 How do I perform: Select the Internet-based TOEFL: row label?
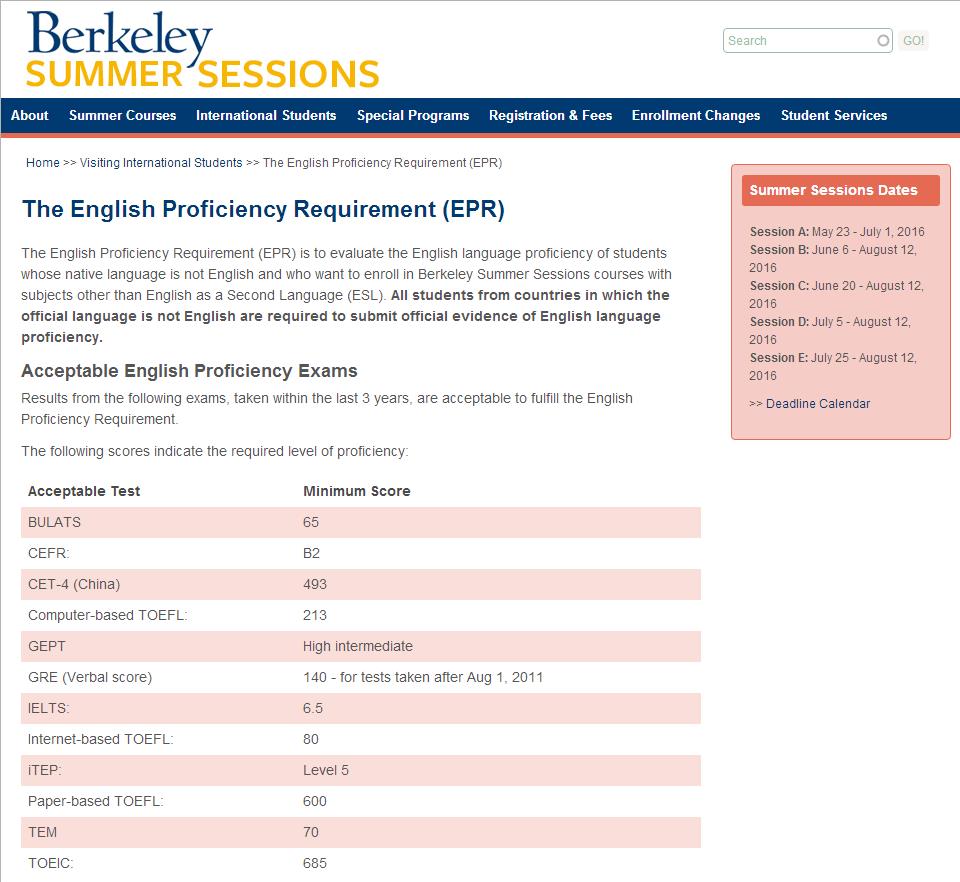101,739
